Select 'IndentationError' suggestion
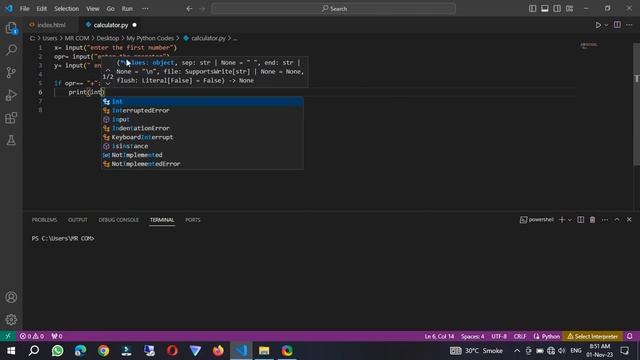Viewport: 640px width, 360px height. pyautogui.click(x=202, y=128)
